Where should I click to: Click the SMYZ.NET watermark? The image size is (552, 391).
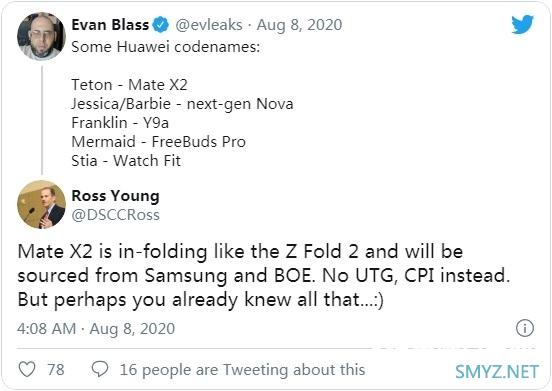(497, 372)
